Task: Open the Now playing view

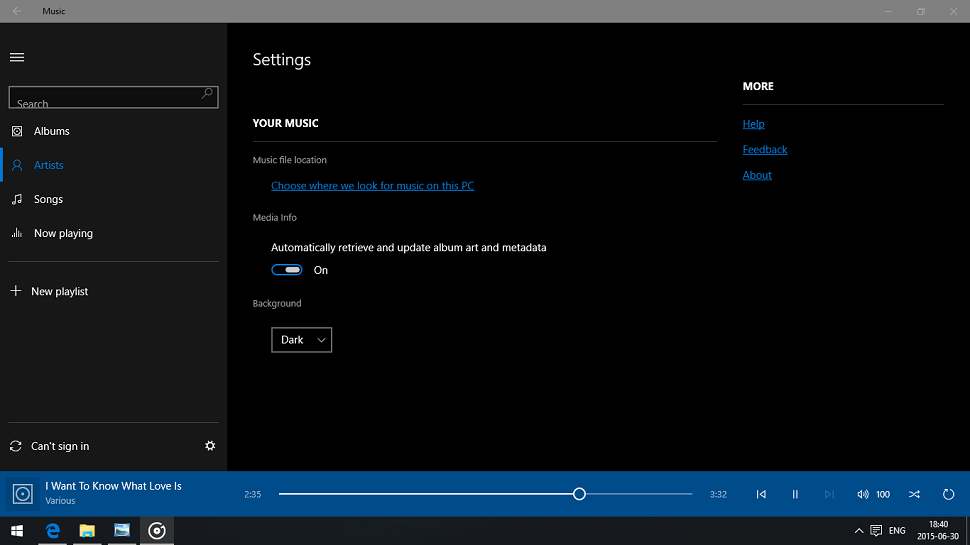Action: (63, 233)
